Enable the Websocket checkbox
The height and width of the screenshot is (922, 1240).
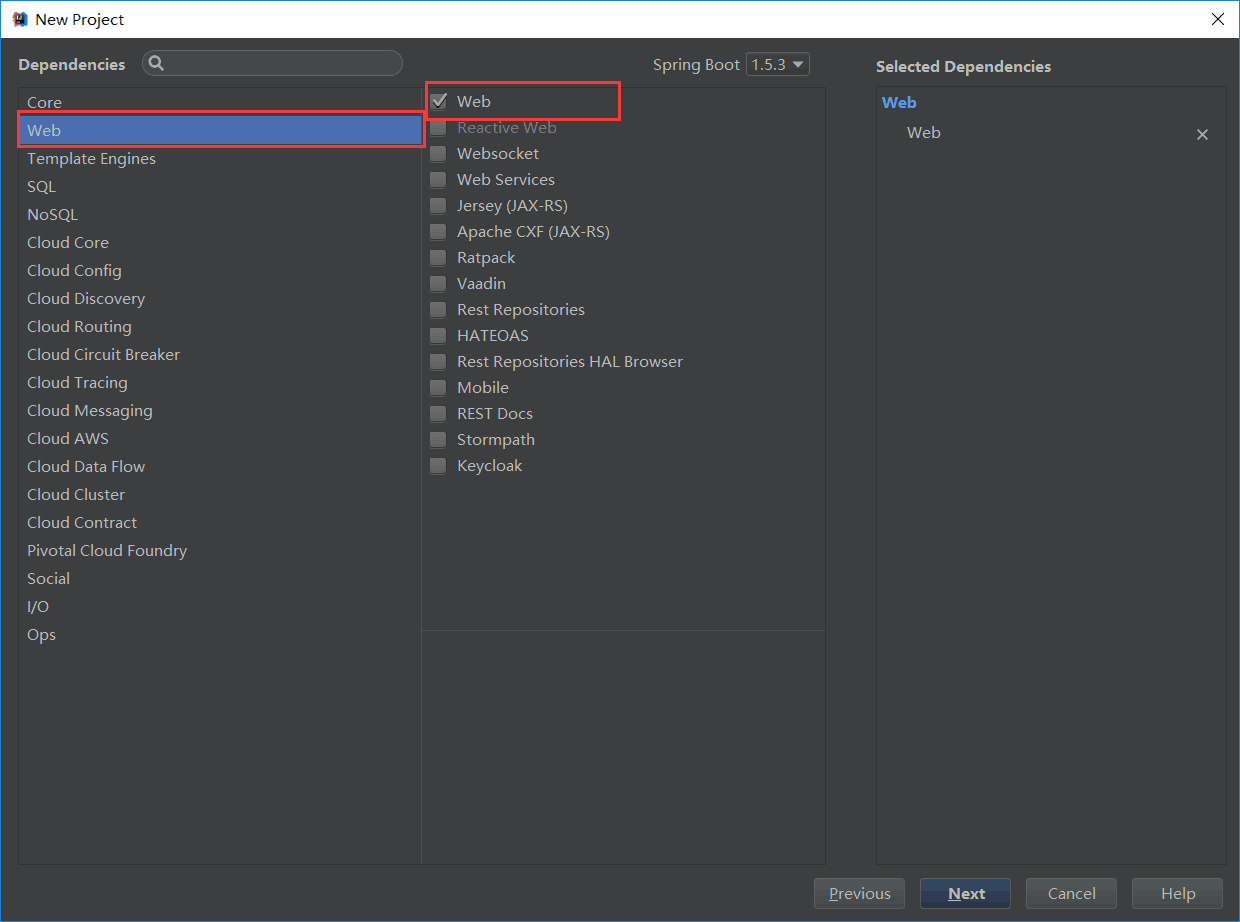438,153
